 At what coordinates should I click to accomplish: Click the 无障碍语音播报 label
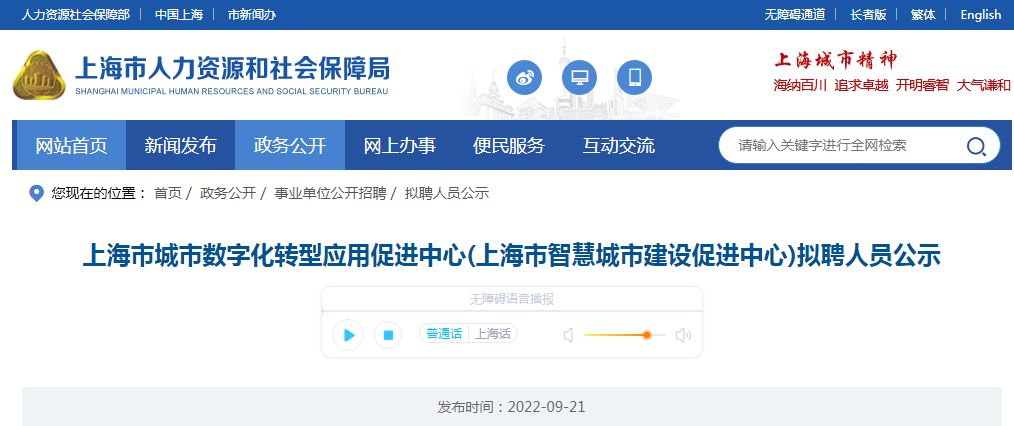(x=512, y=299)
